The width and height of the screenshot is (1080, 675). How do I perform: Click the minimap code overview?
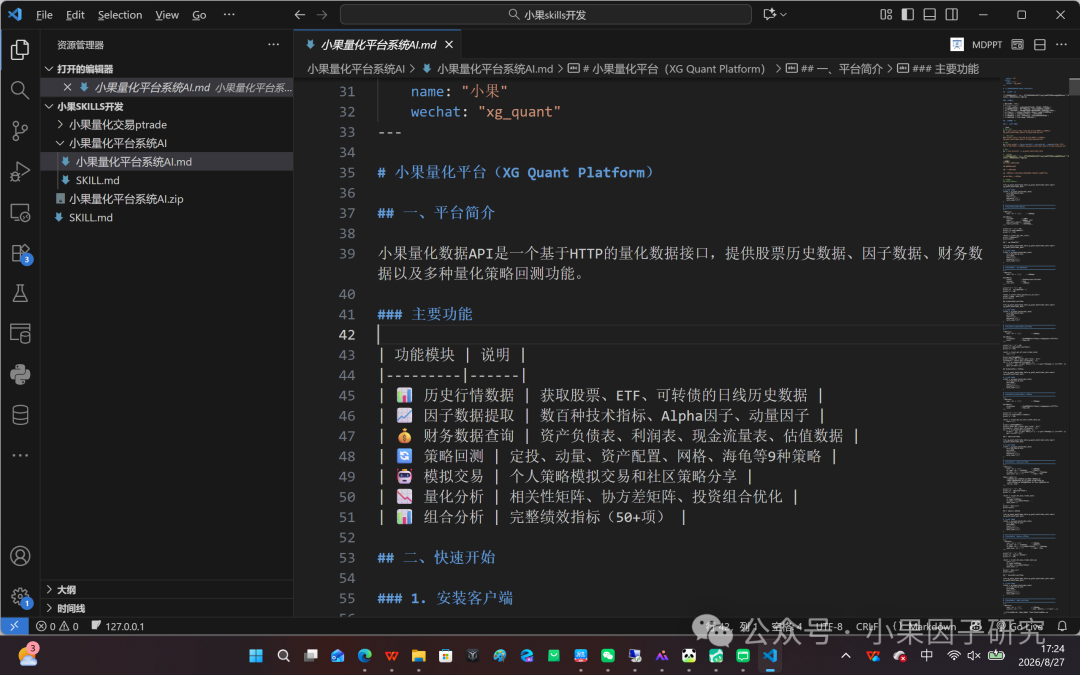tap(1033, 344)
